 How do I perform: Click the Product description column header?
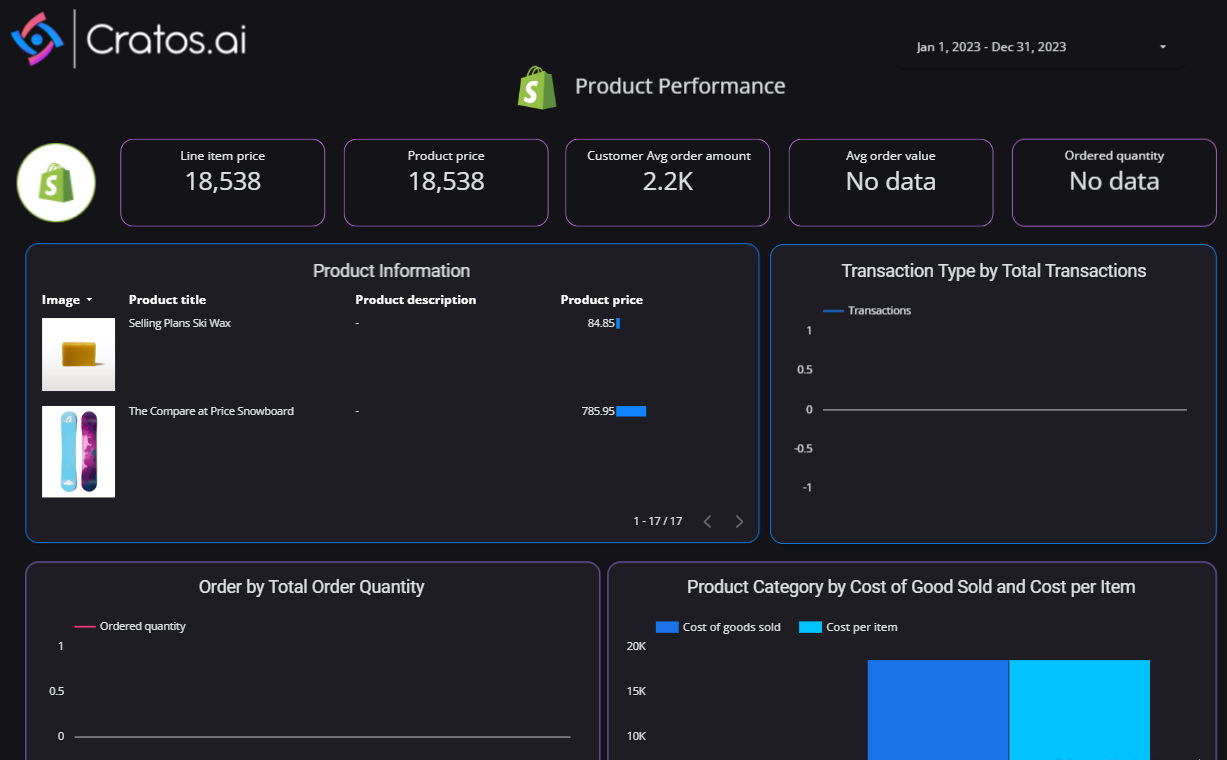coord(415,300)
